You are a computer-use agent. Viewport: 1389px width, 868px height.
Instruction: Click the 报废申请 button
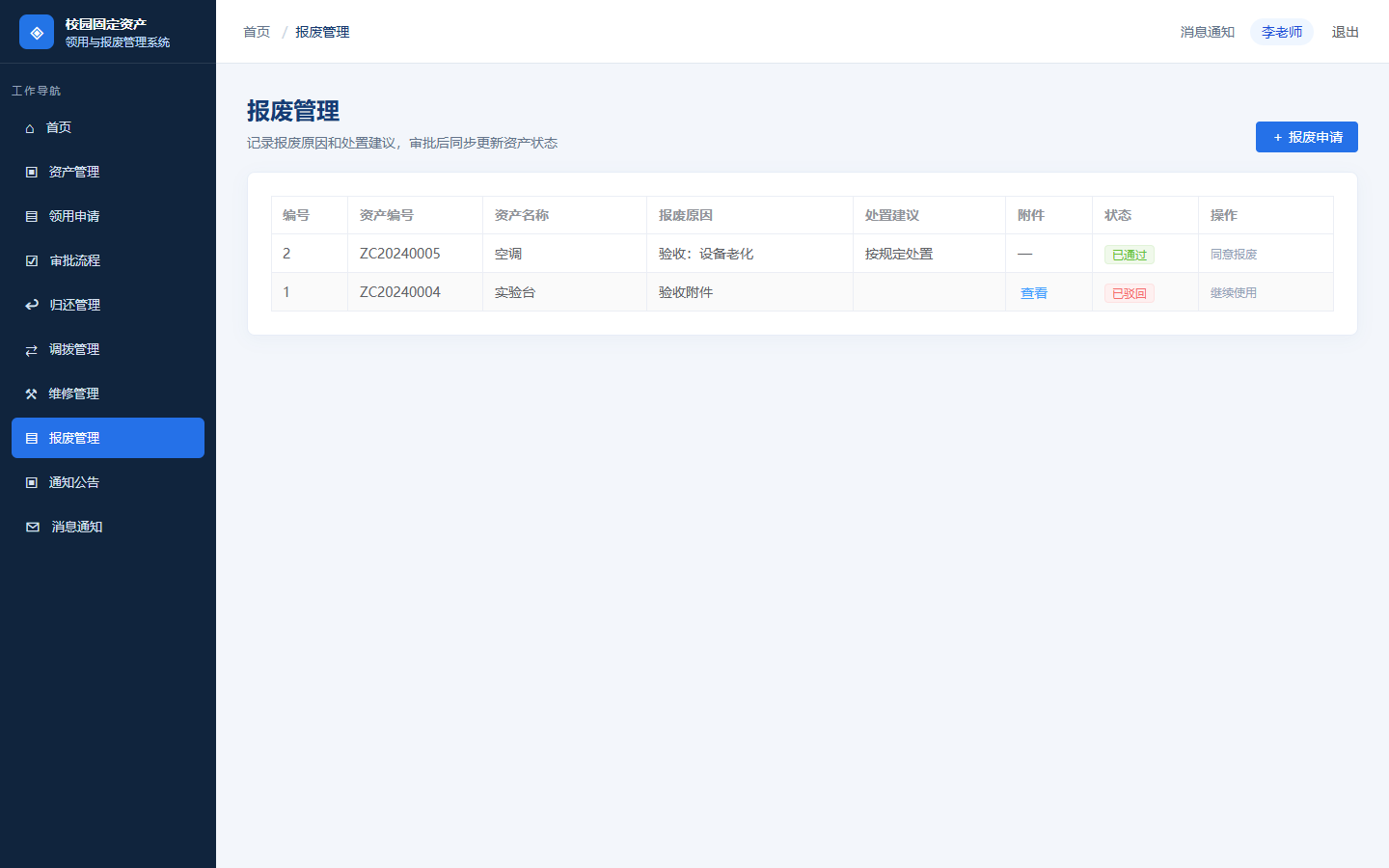point(1306,137)
